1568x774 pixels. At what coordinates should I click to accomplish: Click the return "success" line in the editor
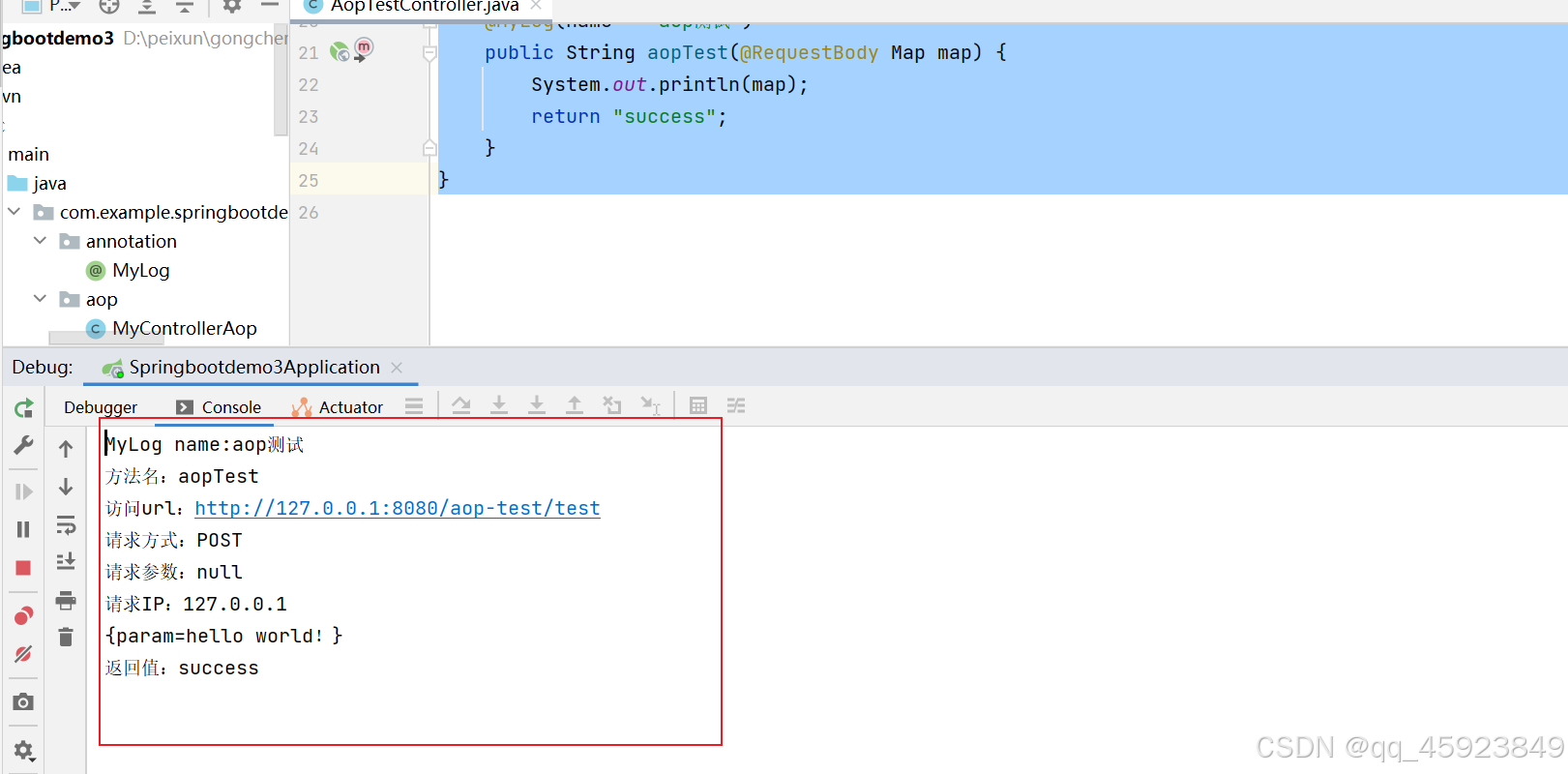pos(629,116)
